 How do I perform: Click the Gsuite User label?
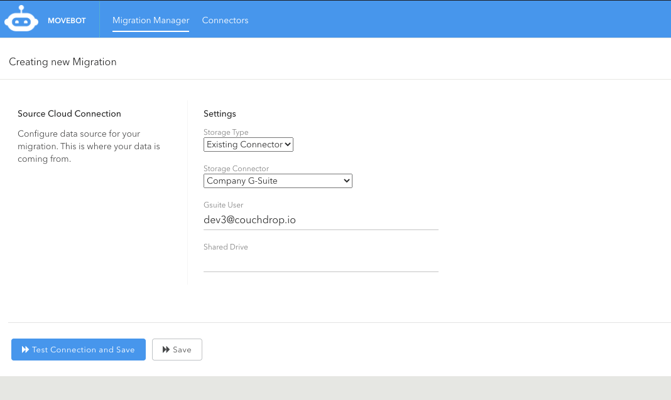click(224, 205)
